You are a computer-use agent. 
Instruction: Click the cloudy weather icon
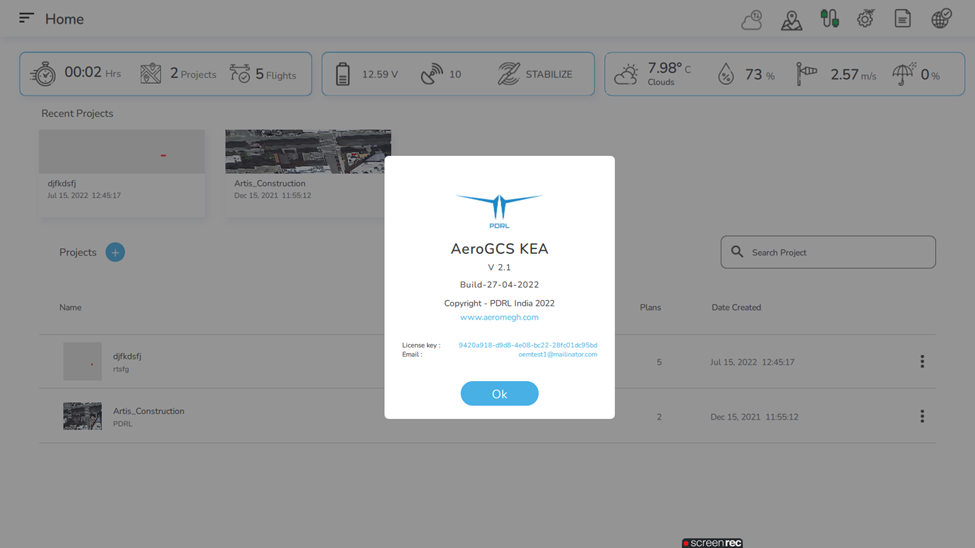626,75
